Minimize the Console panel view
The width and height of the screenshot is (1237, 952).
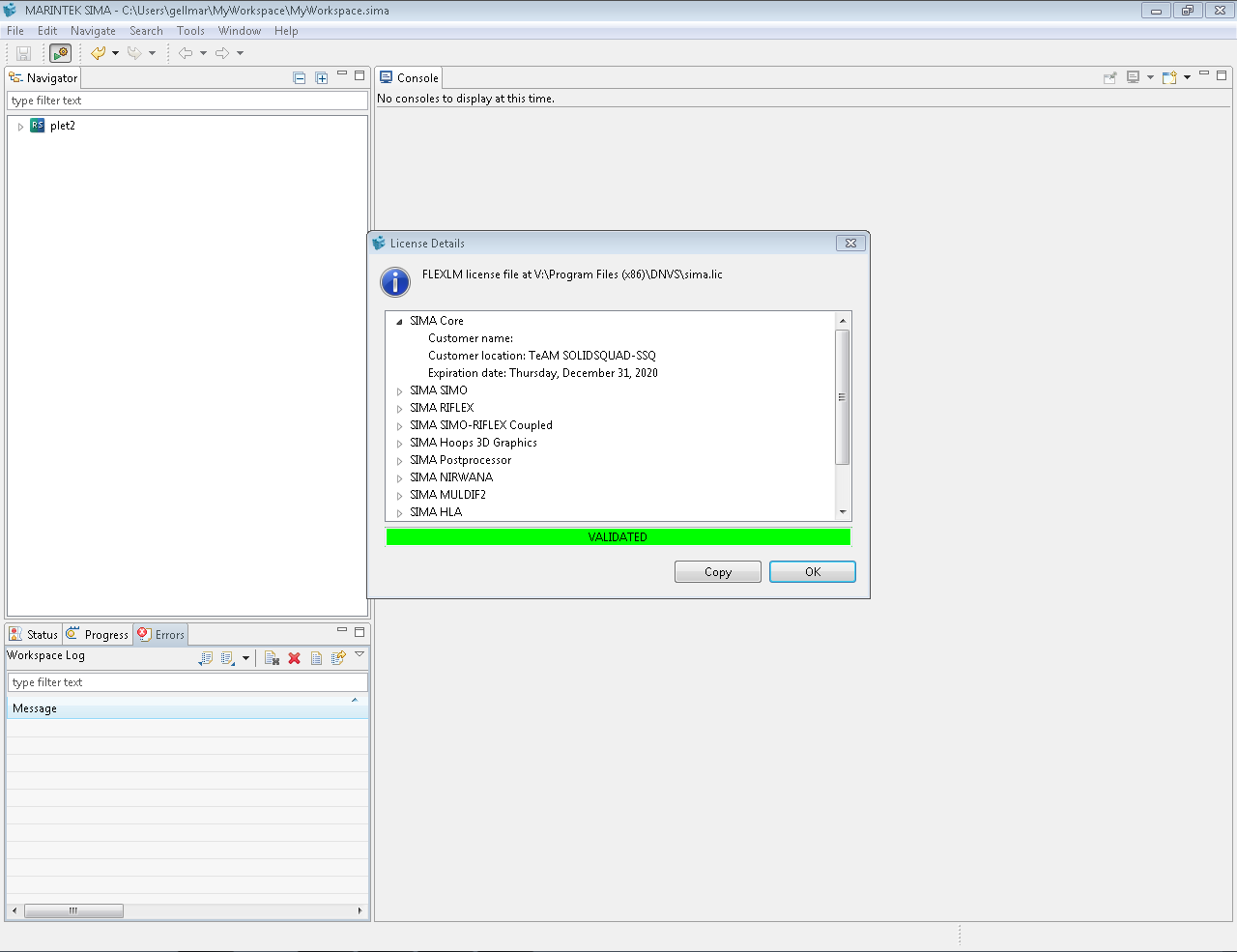1204,74
